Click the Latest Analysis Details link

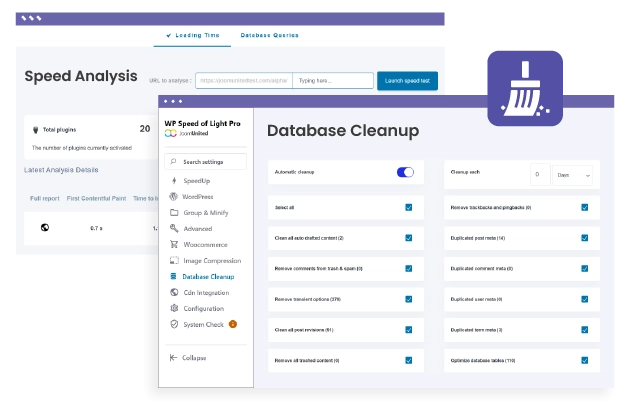point(61,170)
